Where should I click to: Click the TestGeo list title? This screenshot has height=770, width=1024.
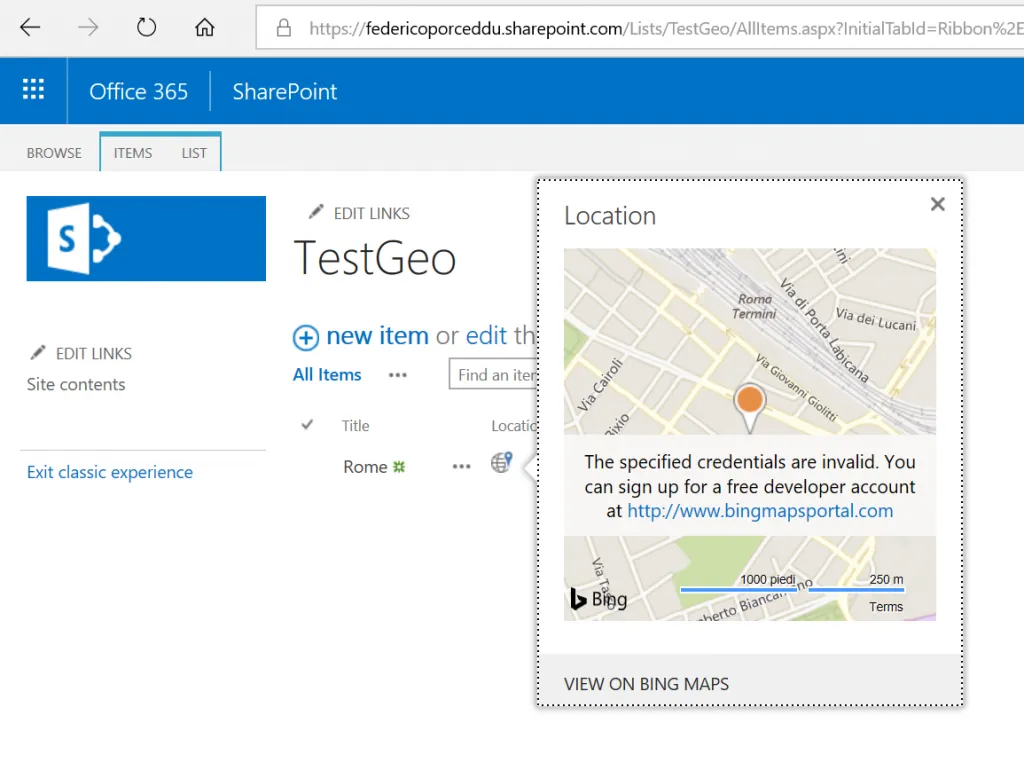[x=375, y=259]
